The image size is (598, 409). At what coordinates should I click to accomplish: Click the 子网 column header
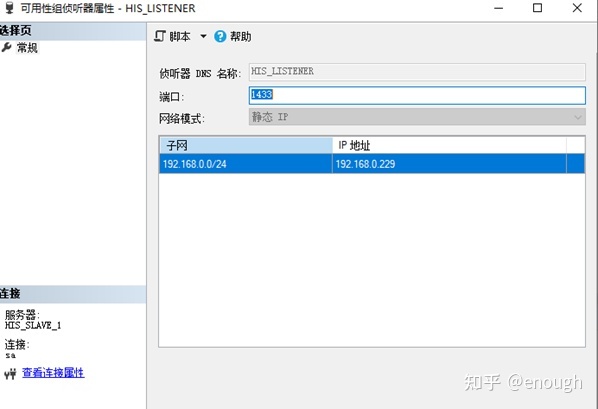pyautogui.click(x=246, y=145)
